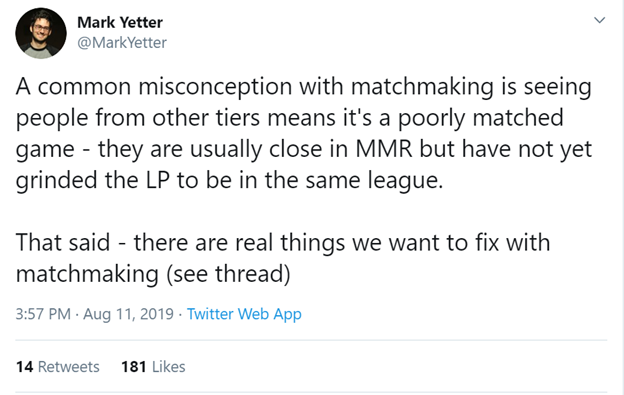Click the Mark Yetter display name
This screenshot has height=395, width=624.
click(120, 22)
